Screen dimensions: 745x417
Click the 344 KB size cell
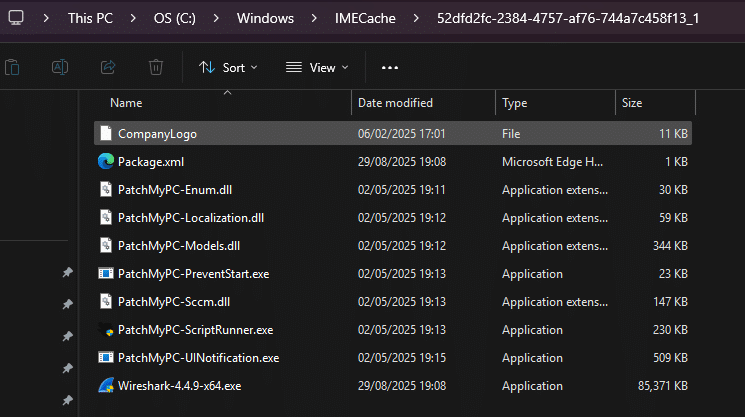(670, 246)
